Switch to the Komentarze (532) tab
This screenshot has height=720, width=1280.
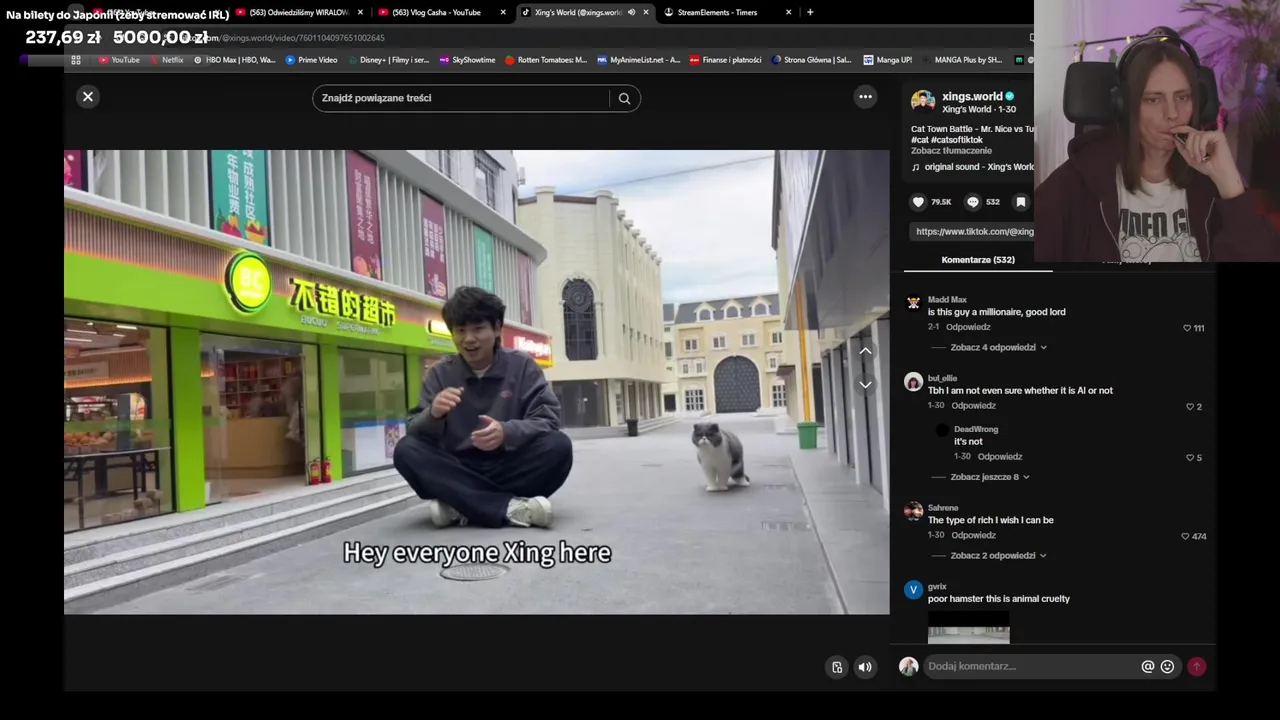point(978,260)
